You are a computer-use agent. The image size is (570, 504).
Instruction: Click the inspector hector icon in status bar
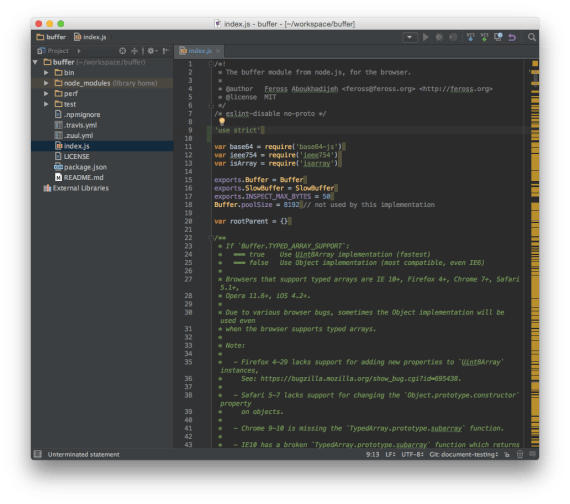[x=520, y=454]
